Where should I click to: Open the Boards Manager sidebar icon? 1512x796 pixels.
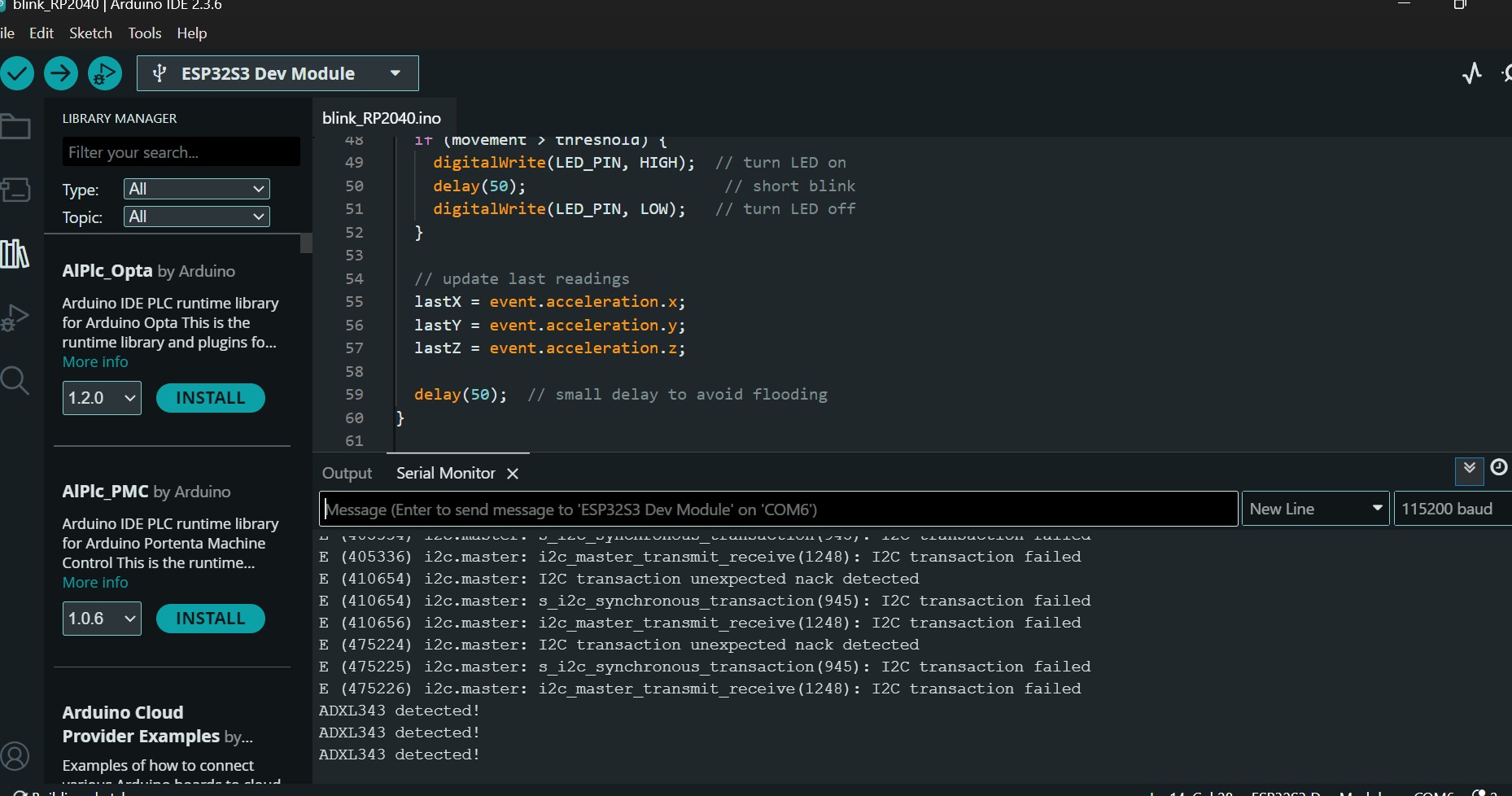15,190
